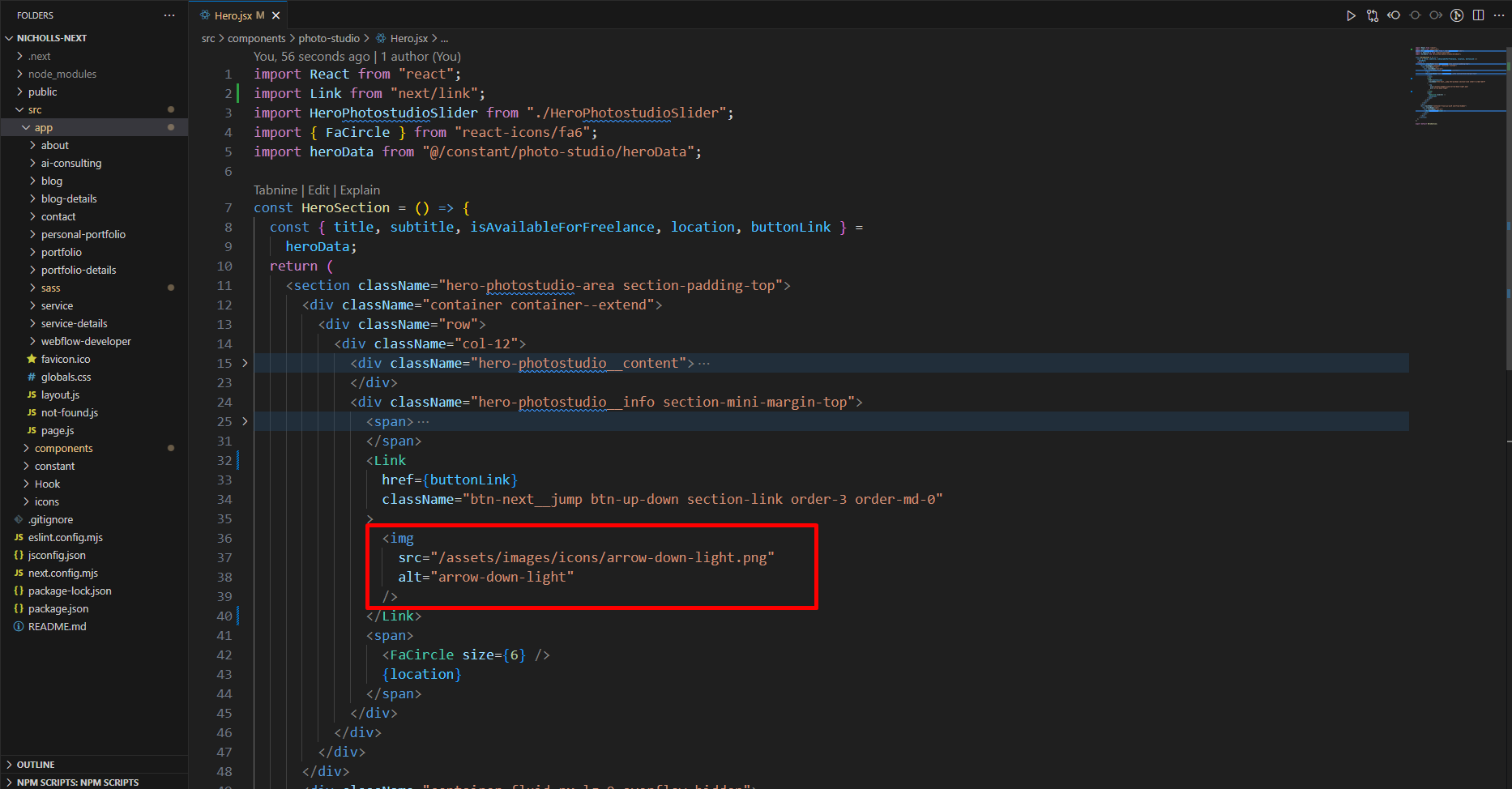Open package.json file

click(x=58, y=608)
